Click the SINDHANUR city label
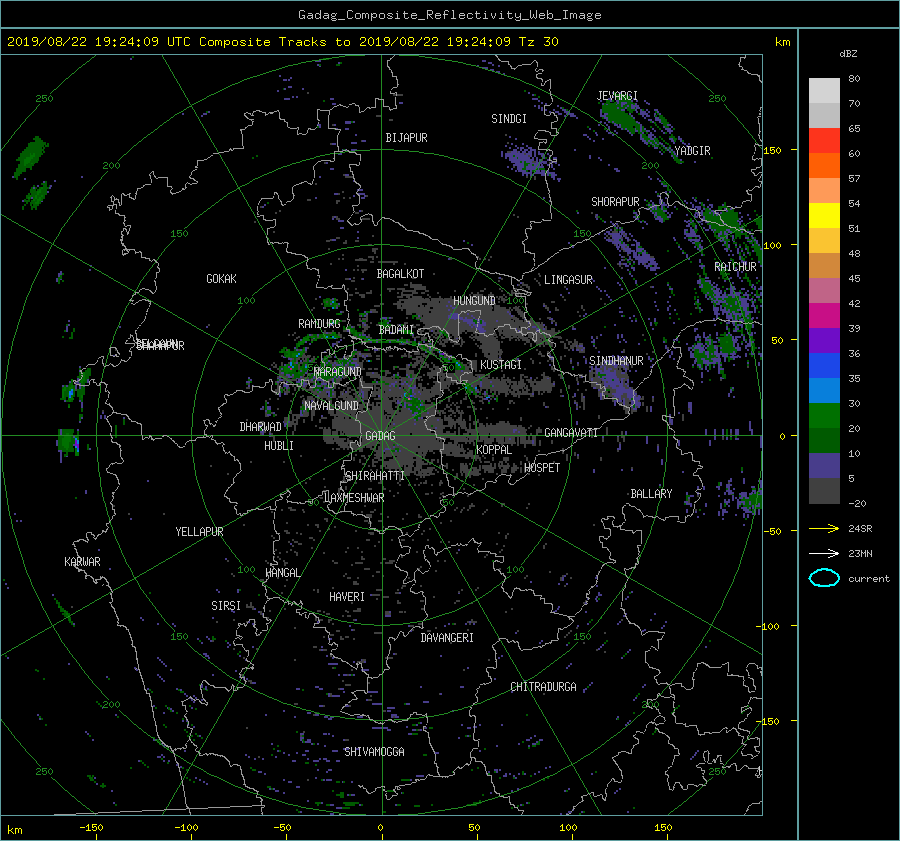The height and width of the screenshot is (841, 900). click(616, 361)
